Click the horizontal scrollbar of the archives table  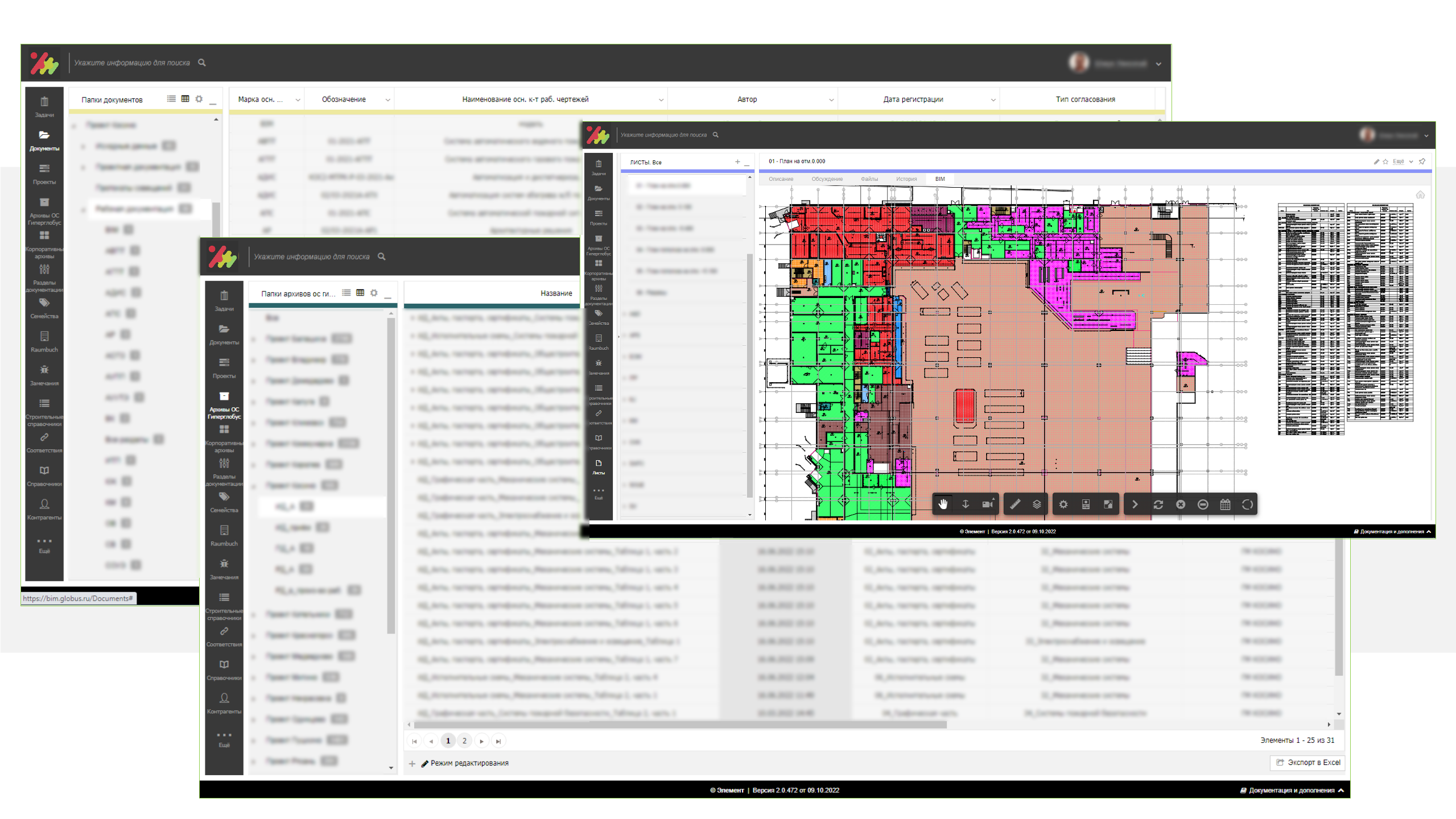[x=680, y=725]
